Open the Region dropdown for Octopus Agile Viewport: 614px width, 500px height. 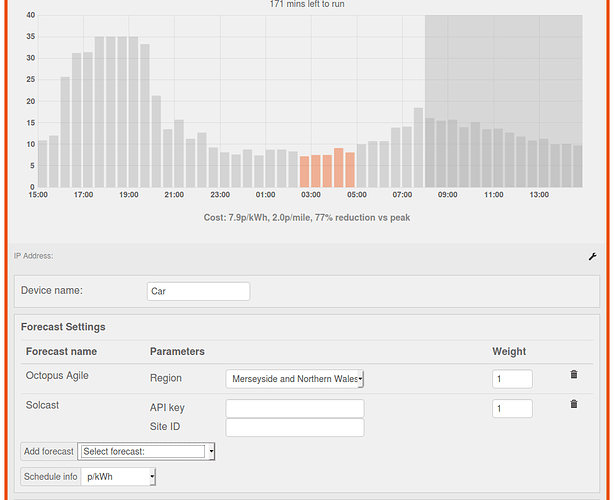[x=295, y=379]
